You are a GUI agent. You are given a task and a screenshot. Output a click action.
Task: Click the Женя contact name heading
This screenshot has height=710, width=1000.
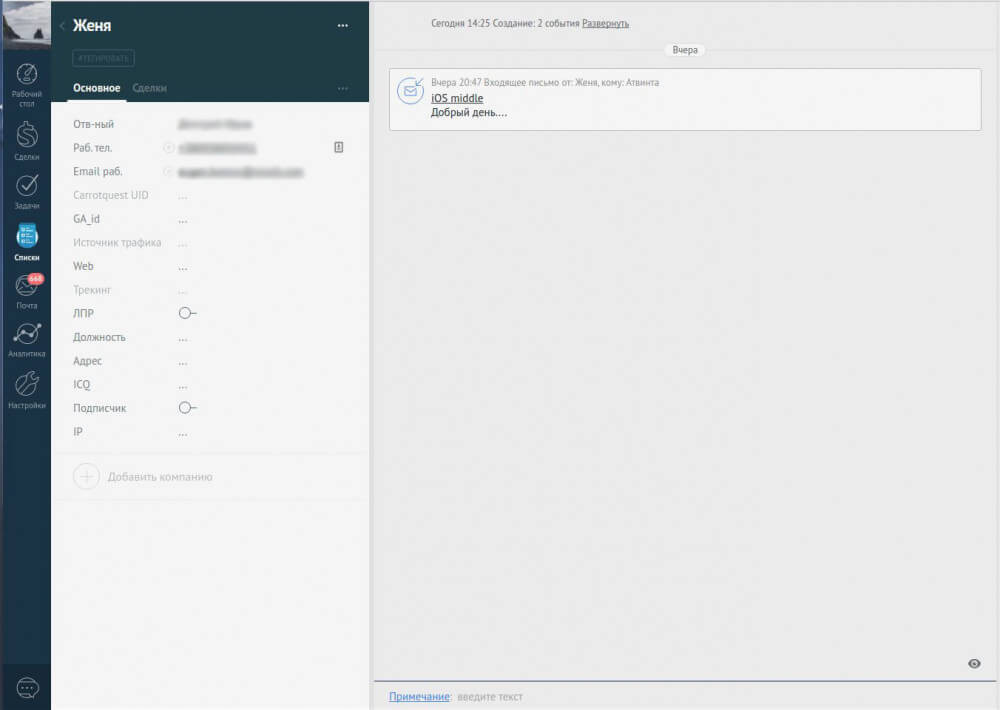point(92,26)
